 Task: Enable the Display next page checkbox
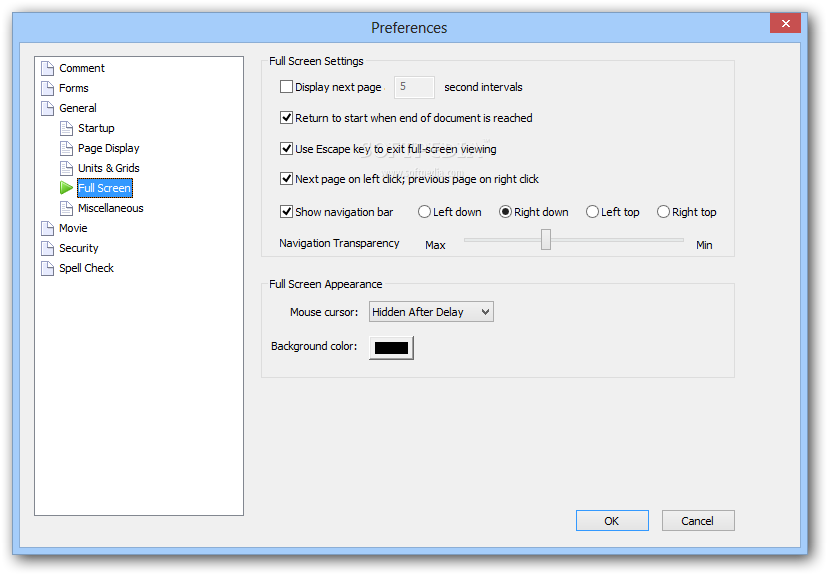pos(286,87)
